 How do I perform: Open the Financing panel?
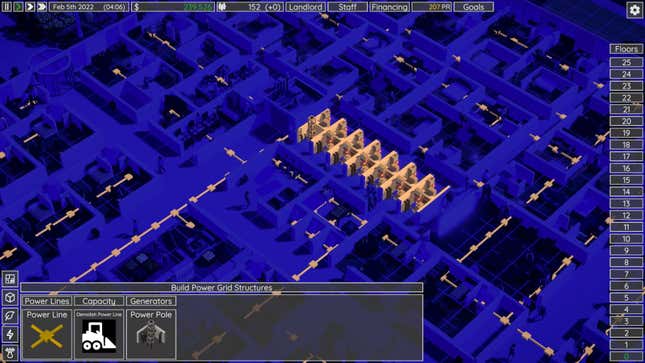[x=390, y=7]
